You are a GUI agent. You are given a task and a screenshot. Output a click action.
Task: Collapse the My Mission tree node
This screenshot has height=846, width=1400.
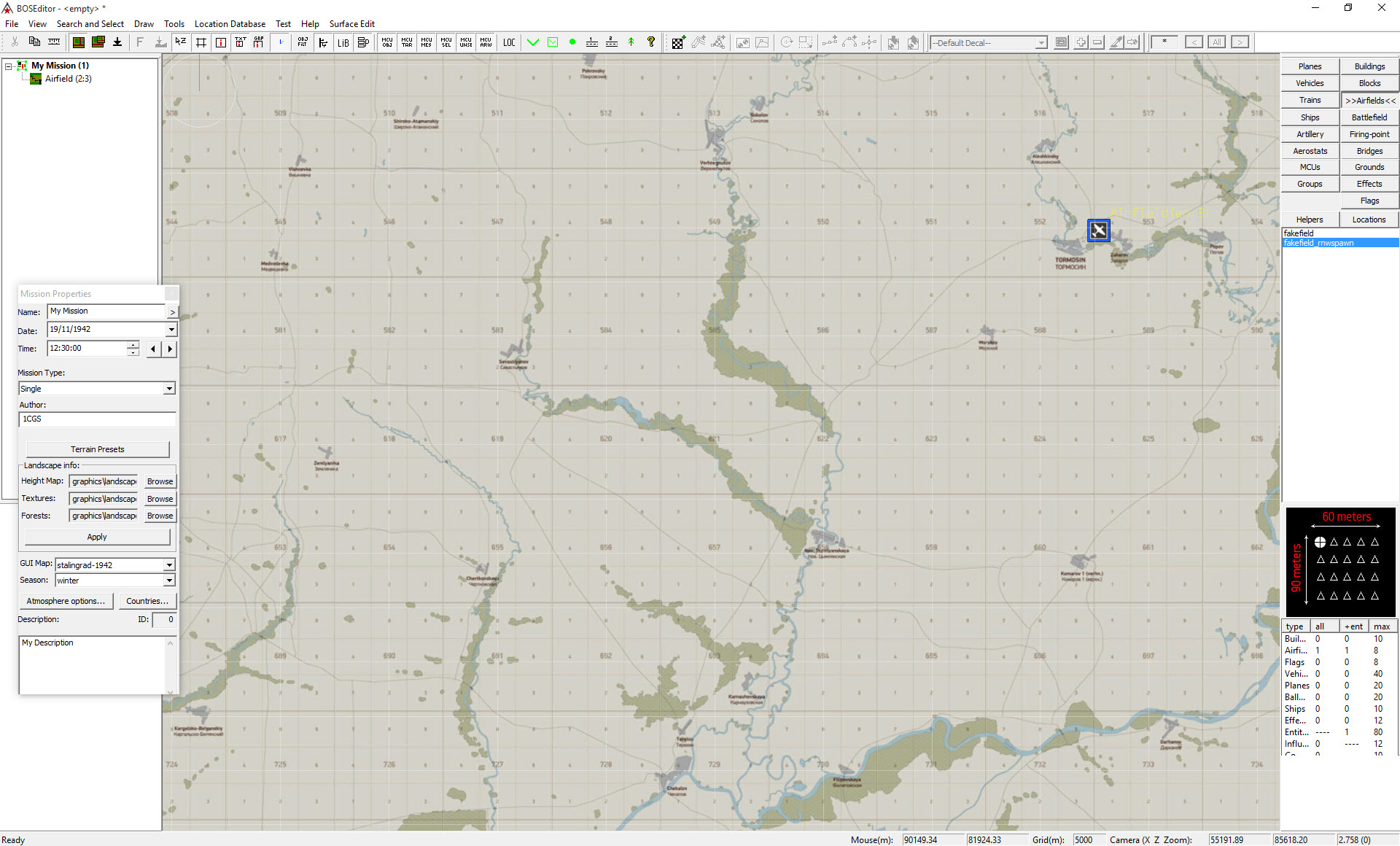(x=8, y=66)
